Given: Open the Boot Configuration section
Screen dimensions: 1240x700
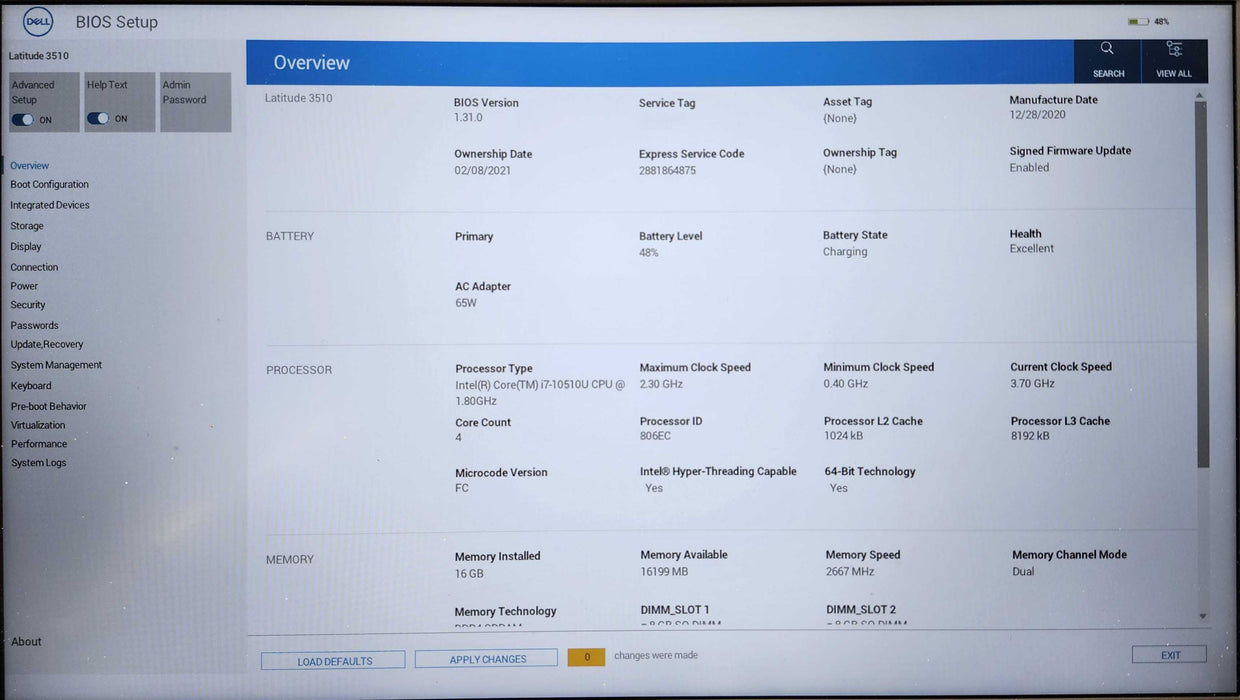Looking at the screenshot, I should click(49, 184).
